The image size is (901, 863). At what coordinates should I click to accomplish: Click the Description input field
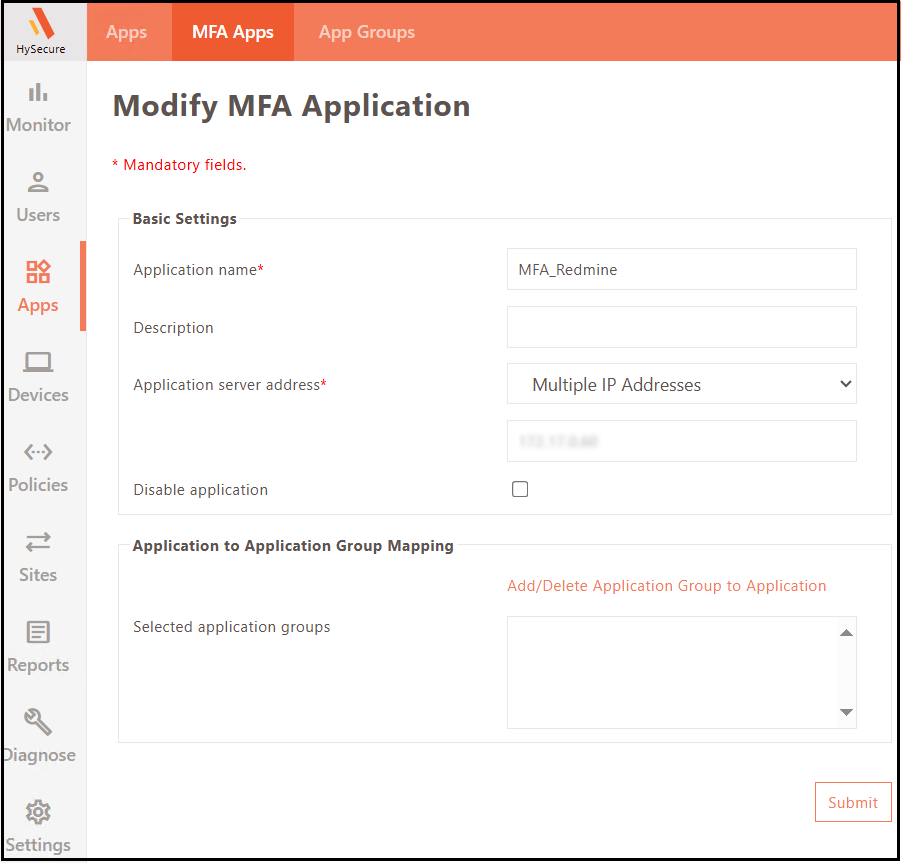click(x=681, y=327)
